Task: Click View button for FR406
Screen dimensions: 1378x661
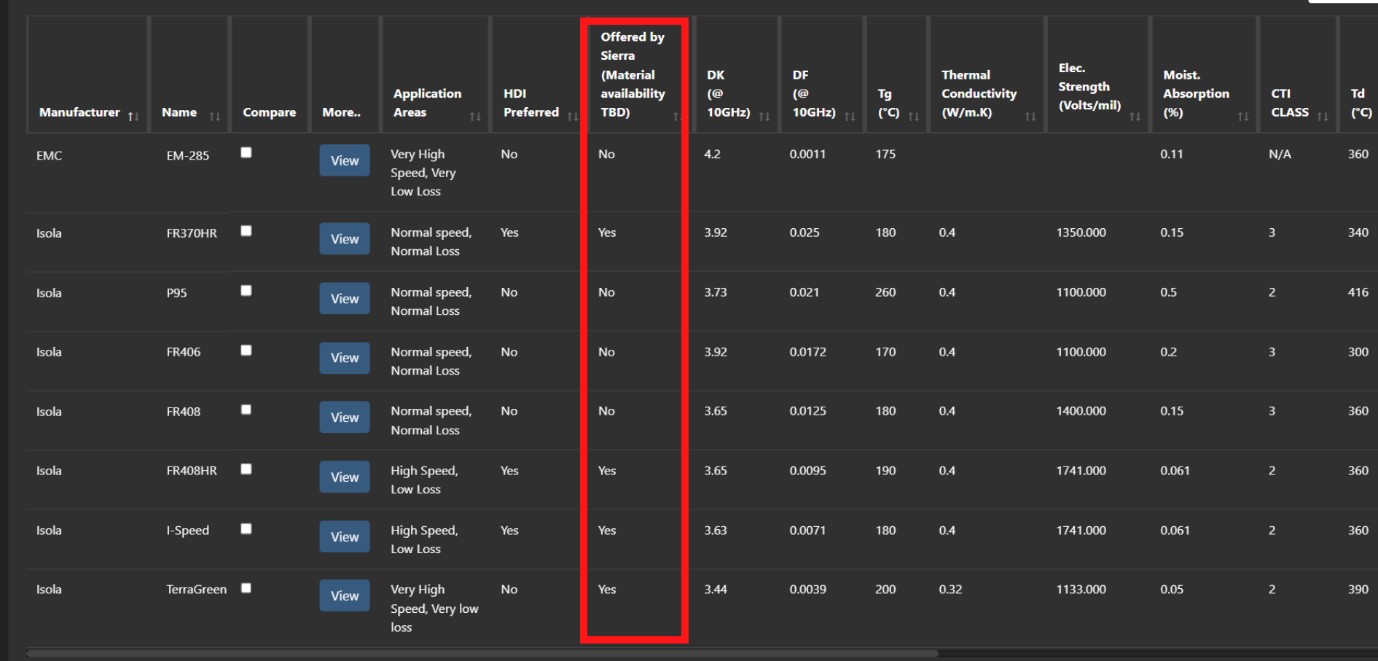Action: (345, 357)
